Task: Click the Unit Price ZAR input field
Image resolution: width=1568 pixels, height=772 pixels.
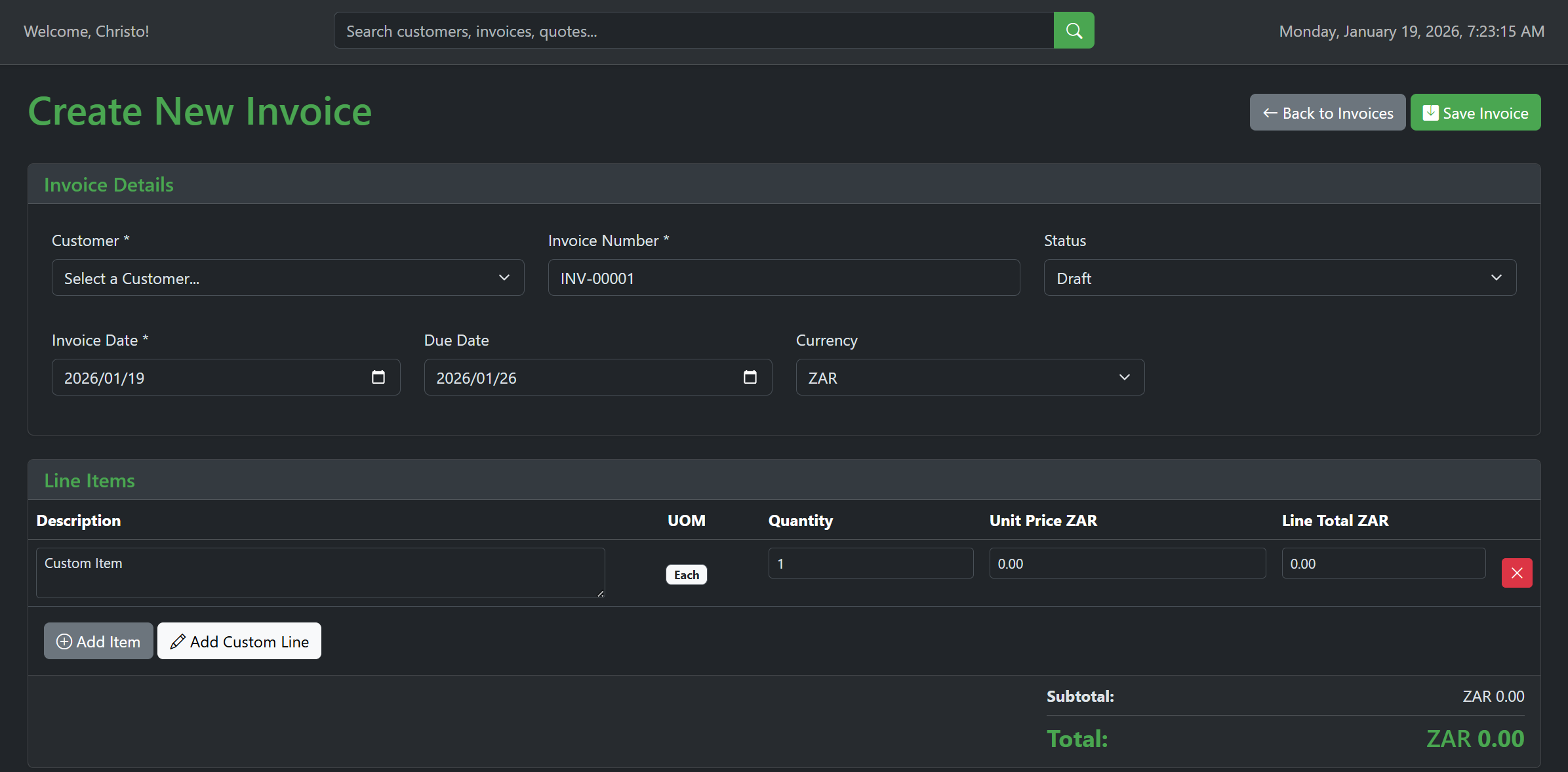Action: tap(1127, 563)
